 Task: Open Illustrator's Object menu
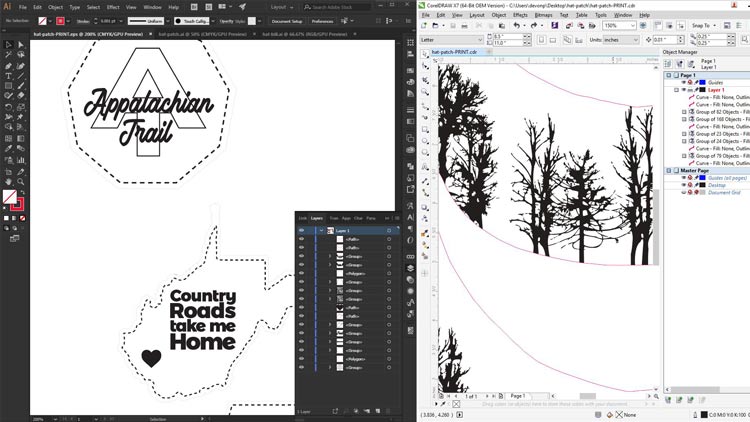pos(55,7)
